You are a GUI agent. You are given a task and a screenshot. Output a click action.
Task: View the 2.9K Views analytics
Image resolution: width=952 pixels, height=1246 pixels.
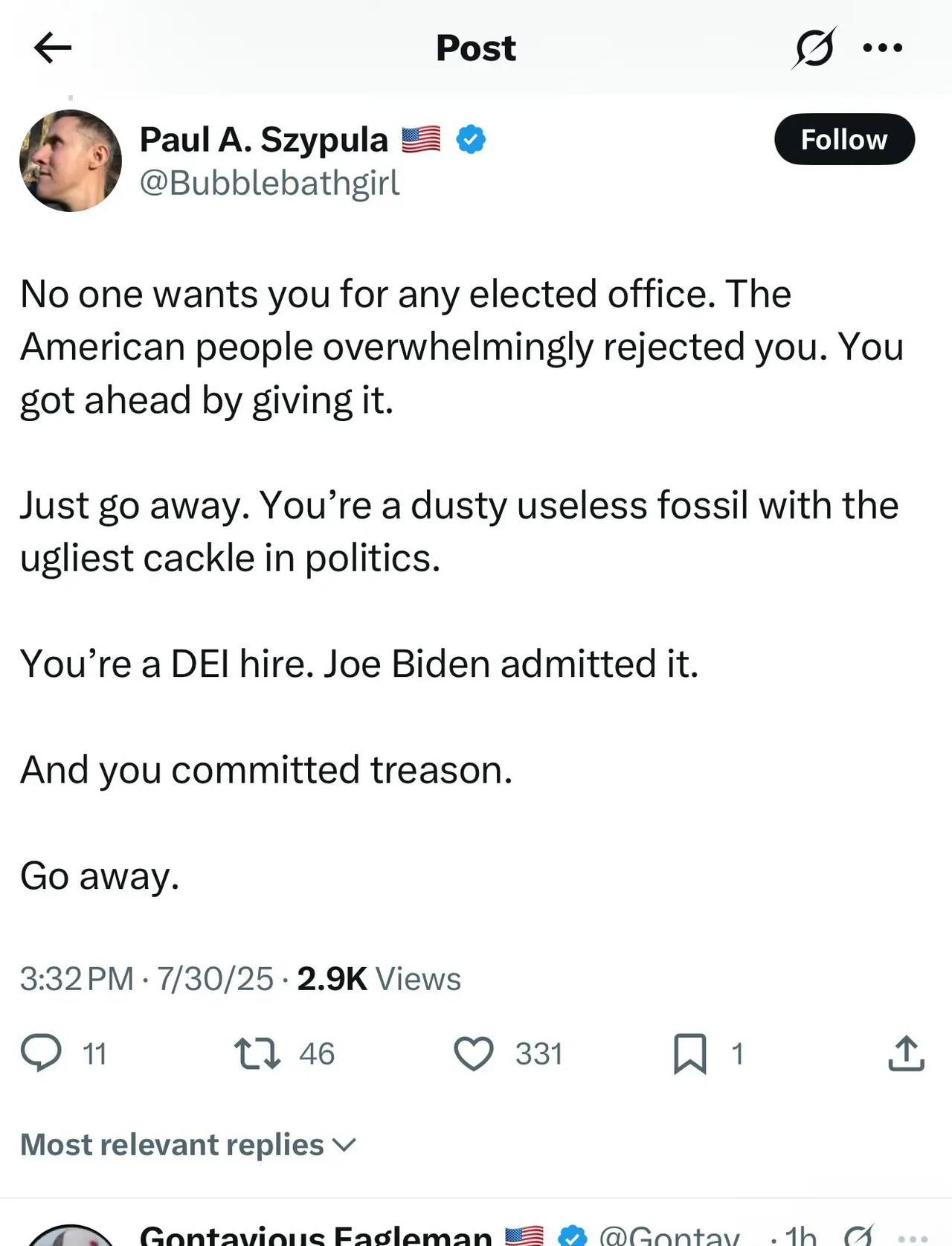[x=379, y=979]
